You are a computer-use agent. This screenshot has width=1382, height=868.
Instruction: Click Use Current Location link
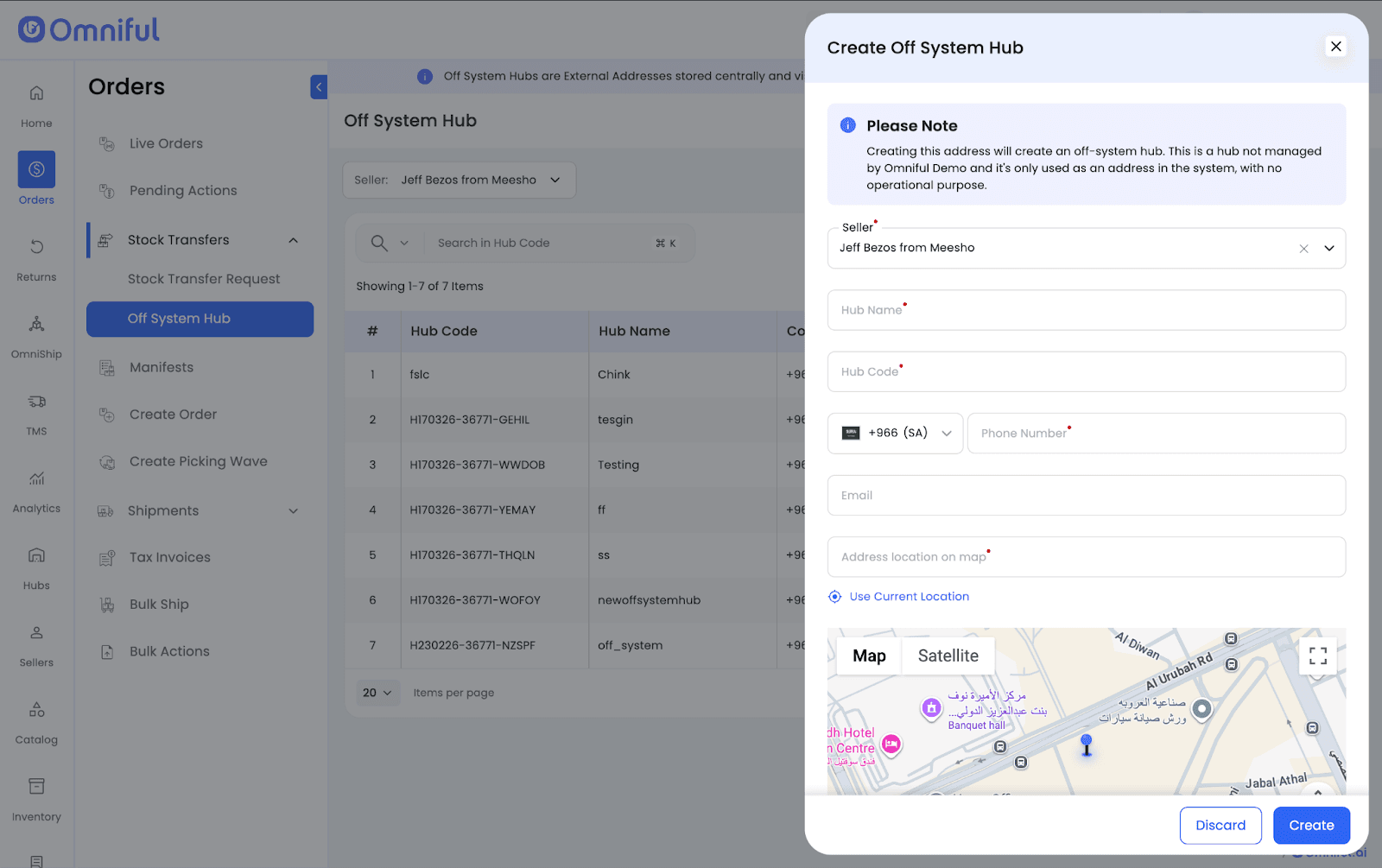click(x=909, y=597)
